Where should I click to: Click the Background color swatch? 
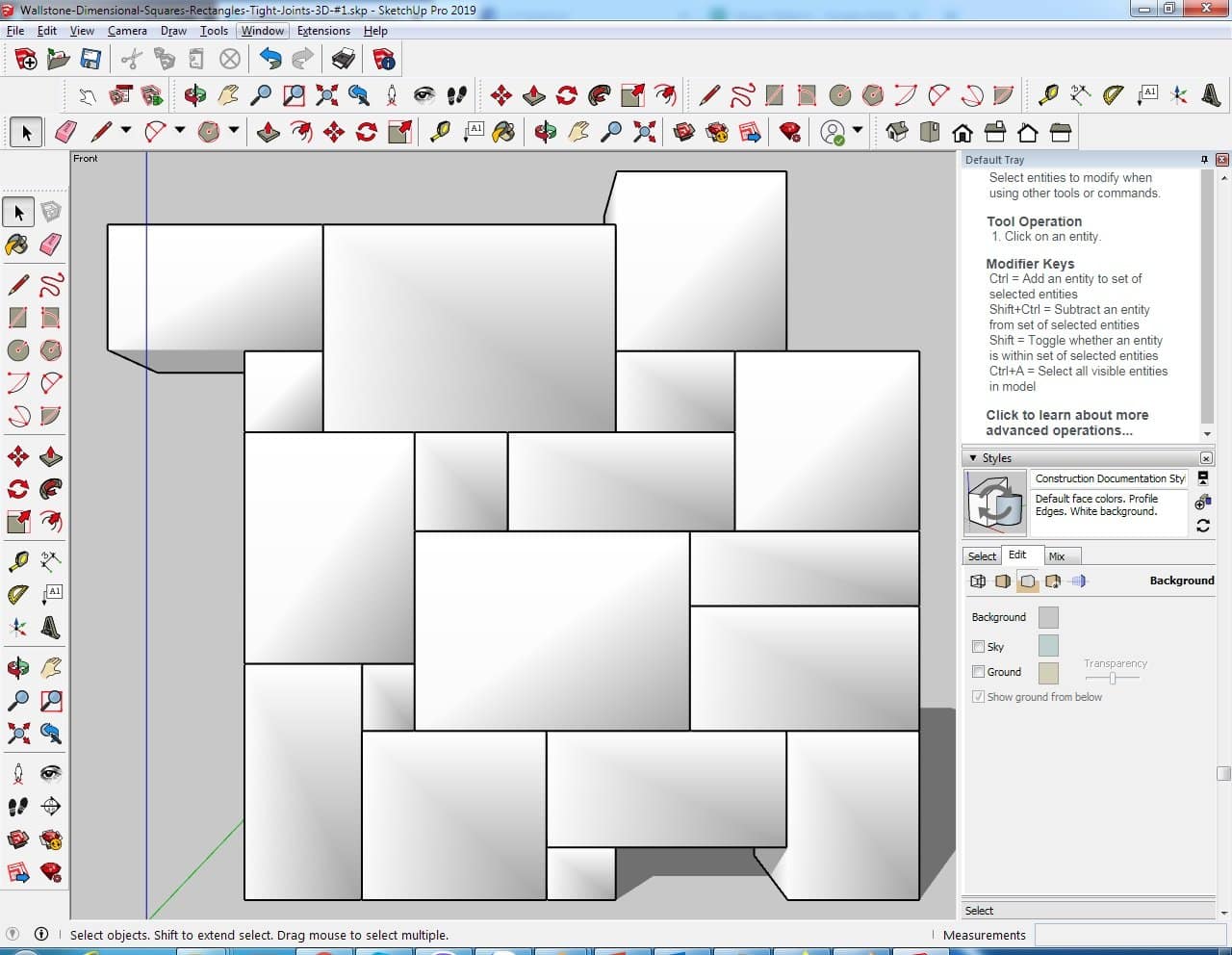point(1048,618)
